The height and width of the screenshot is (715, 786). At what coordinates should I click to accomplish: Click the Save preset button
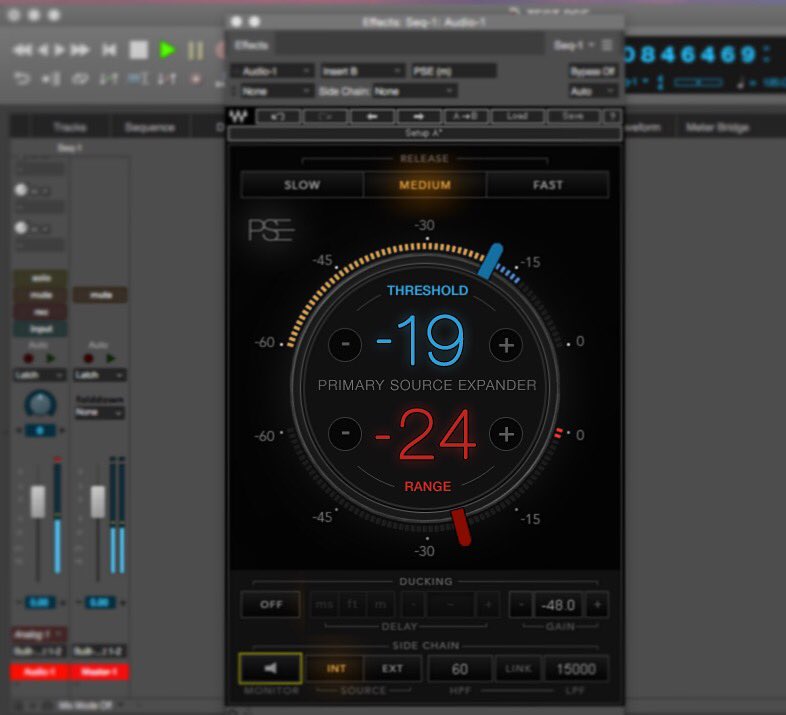[573, 116]
